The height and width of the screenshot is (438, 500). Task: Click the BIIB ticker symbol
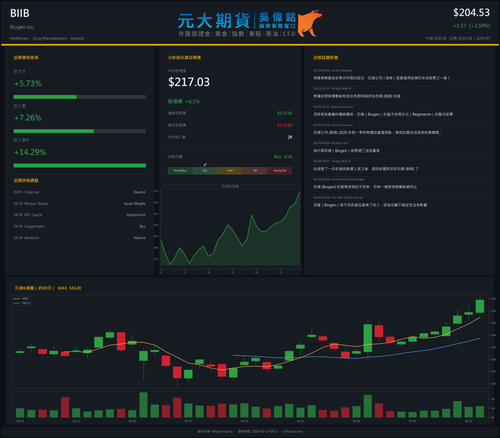click(20, 13)
